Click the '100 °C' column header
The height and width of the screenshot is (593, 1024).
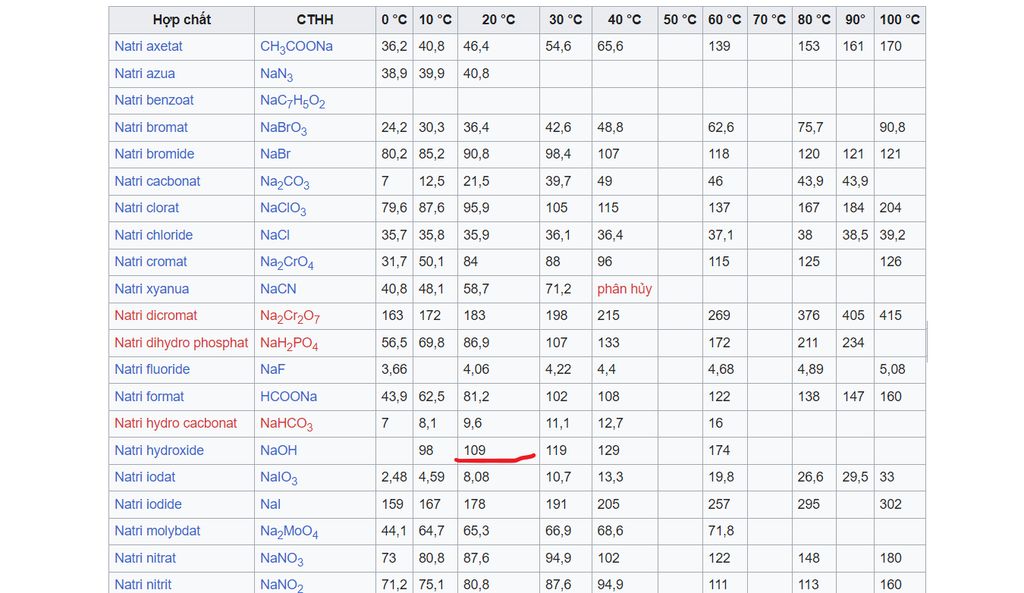(x=899, y=20)
